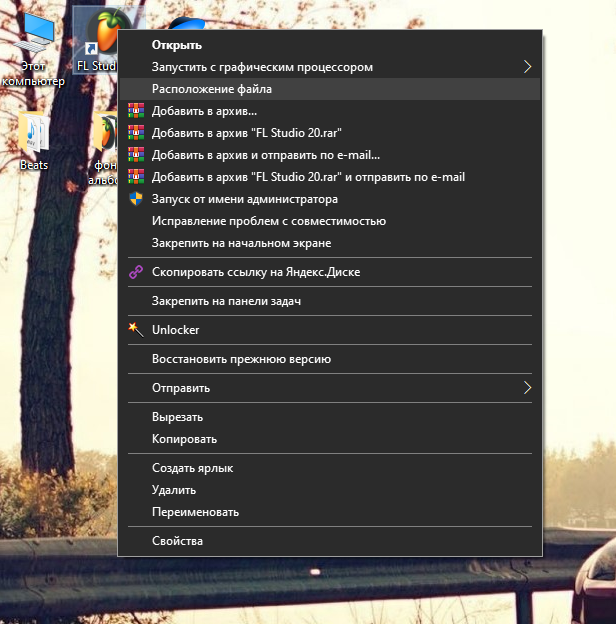Choose 'Добавить в архив и отправить по e-mail...'
Image resolution: width=616 pixels, height=624 pixels.
[329, 155]
